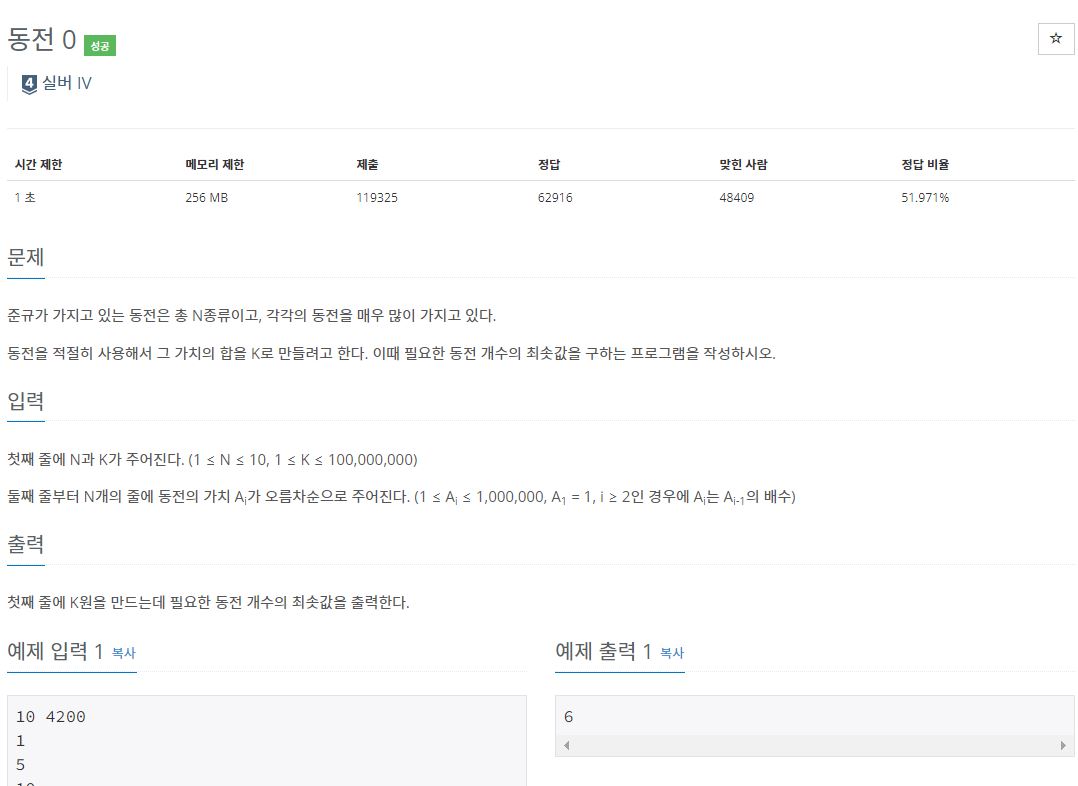
Task: Copy sample output 1 via 복사 link
Action: click(x=672, y=653)
